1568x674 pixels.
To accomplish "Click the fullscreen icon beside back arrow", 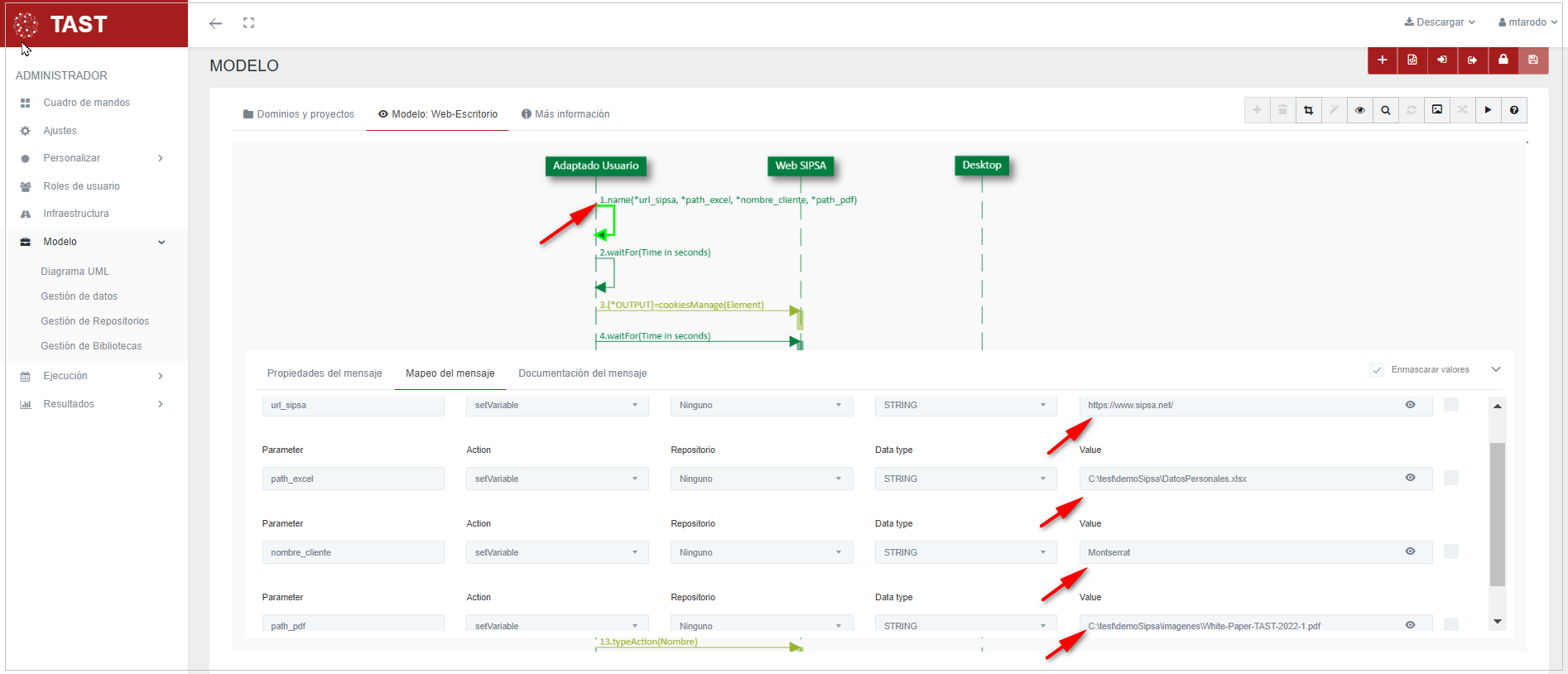I will tap(248, 23).
